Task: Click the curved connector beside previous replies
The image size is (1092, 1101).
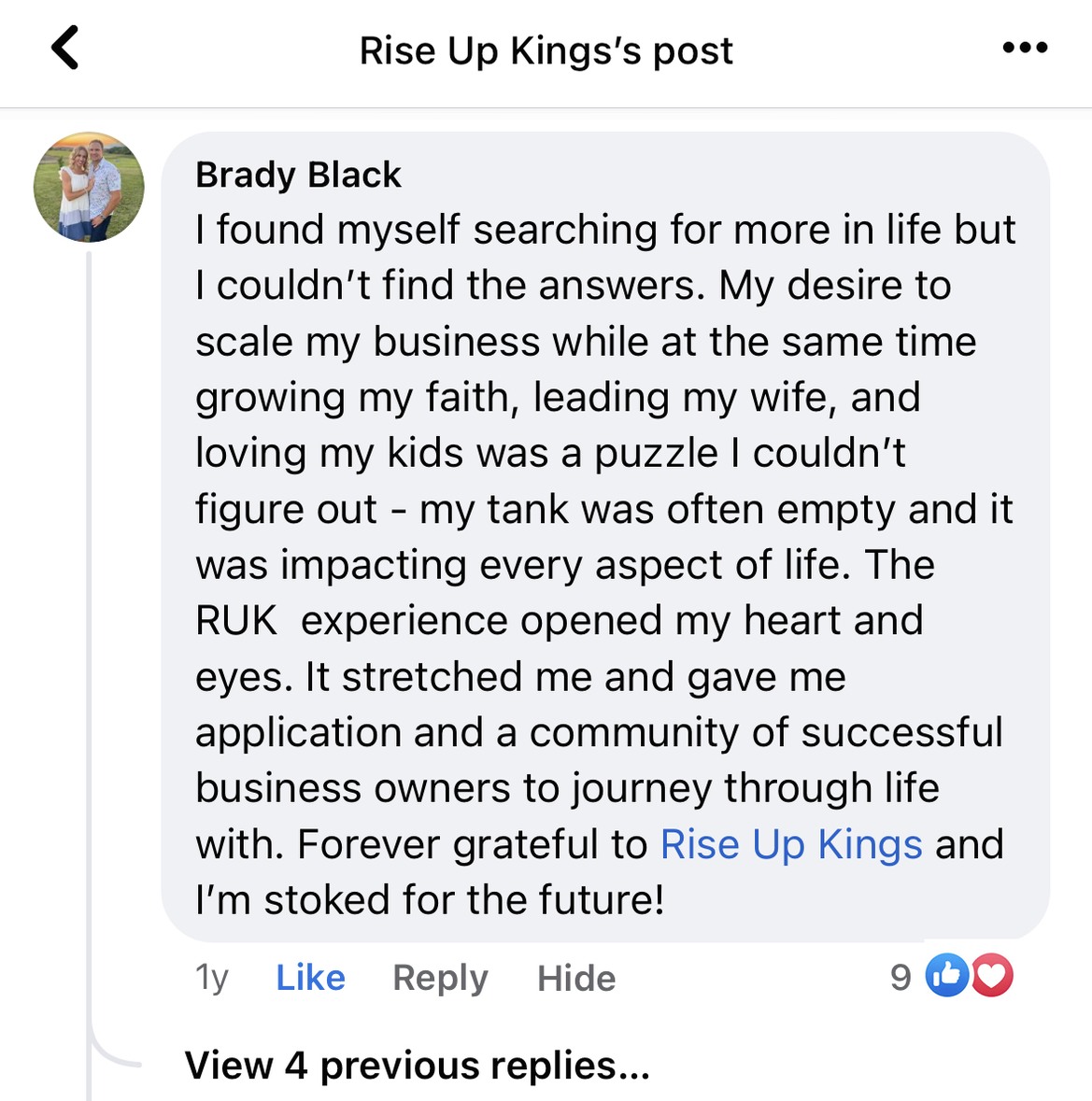Action: 112,1053
